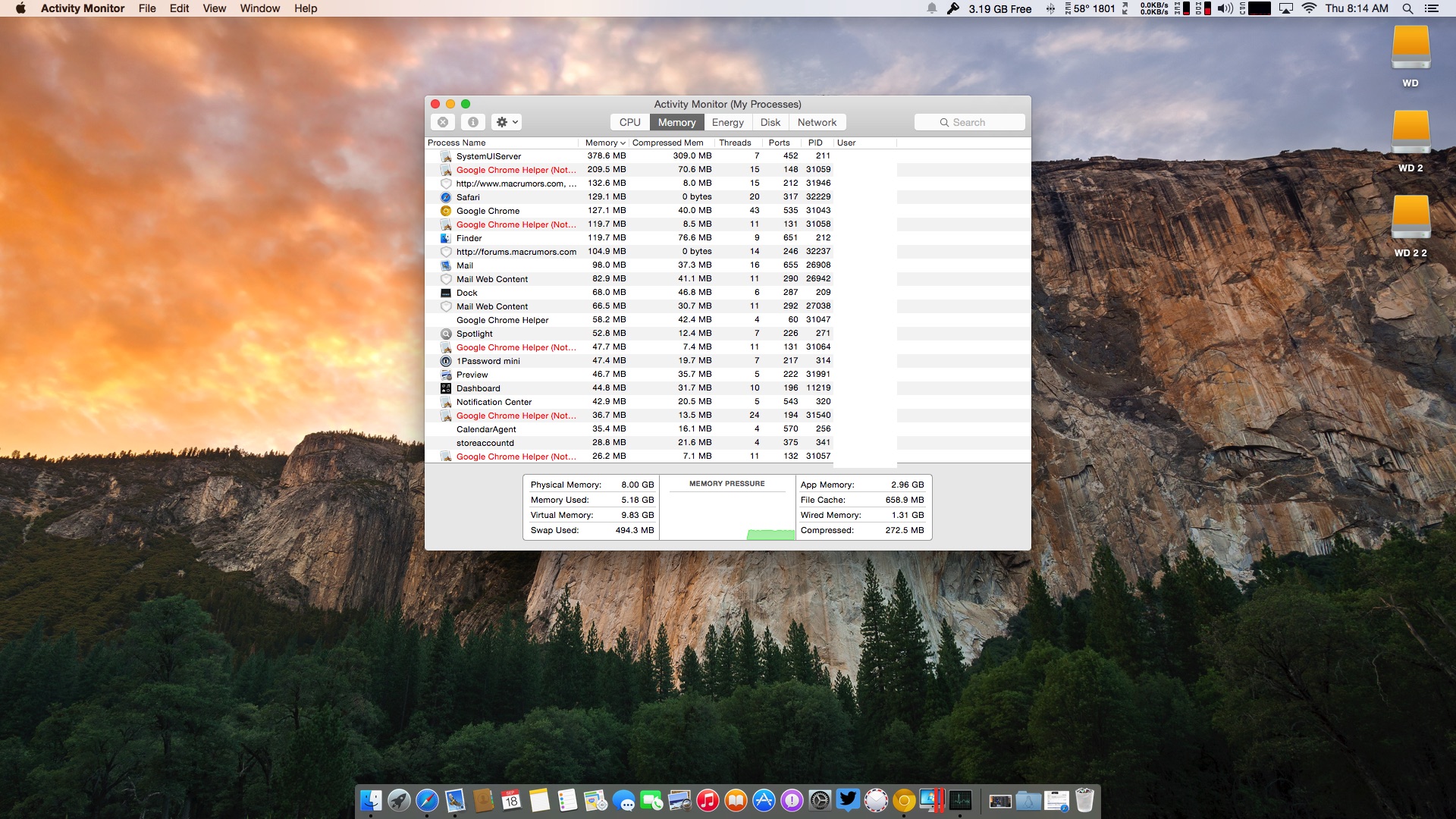Open the gear action dropdown
1456x819 pixels.
point(507,122)
